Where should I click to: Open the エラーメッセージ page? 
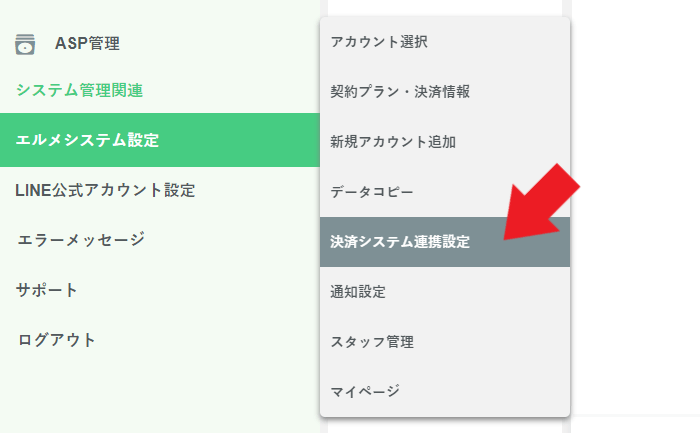click(x=81, y=240)
